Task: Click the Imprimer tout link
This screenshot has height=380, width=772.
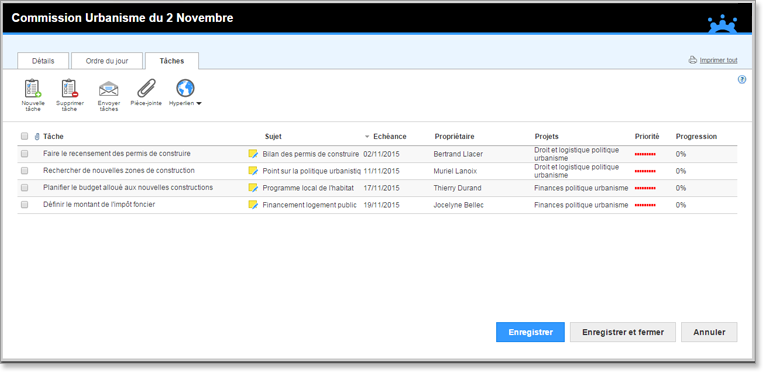Action: click(x=718, y=61)
